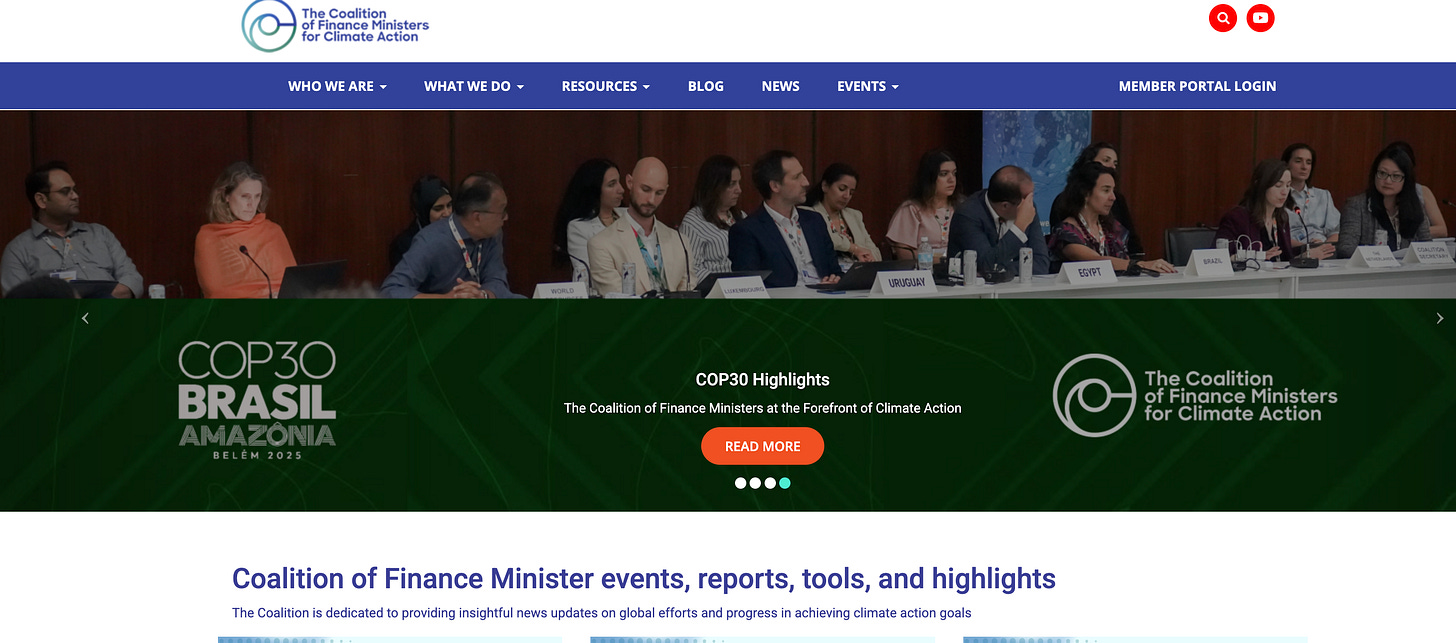The height and width of the screenshot is (643, 1456).
Task: Click 'The Coalition is dedicated' description text
Action: tap(602, 613)
